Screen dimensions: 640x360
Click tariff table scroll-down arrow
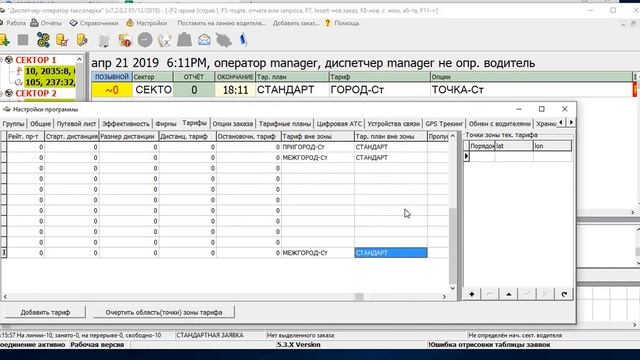point(452,288)
